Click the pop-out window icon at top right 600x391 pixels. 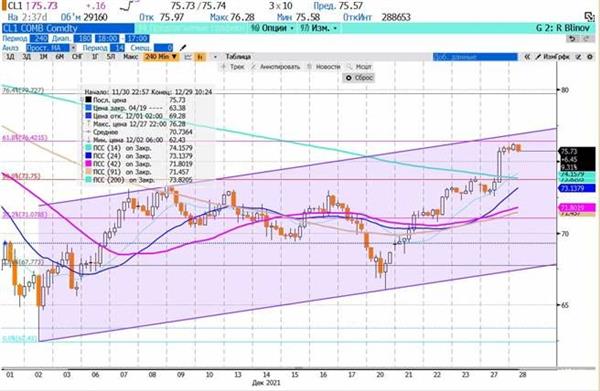pyautogui.click(x=590, y=16)
